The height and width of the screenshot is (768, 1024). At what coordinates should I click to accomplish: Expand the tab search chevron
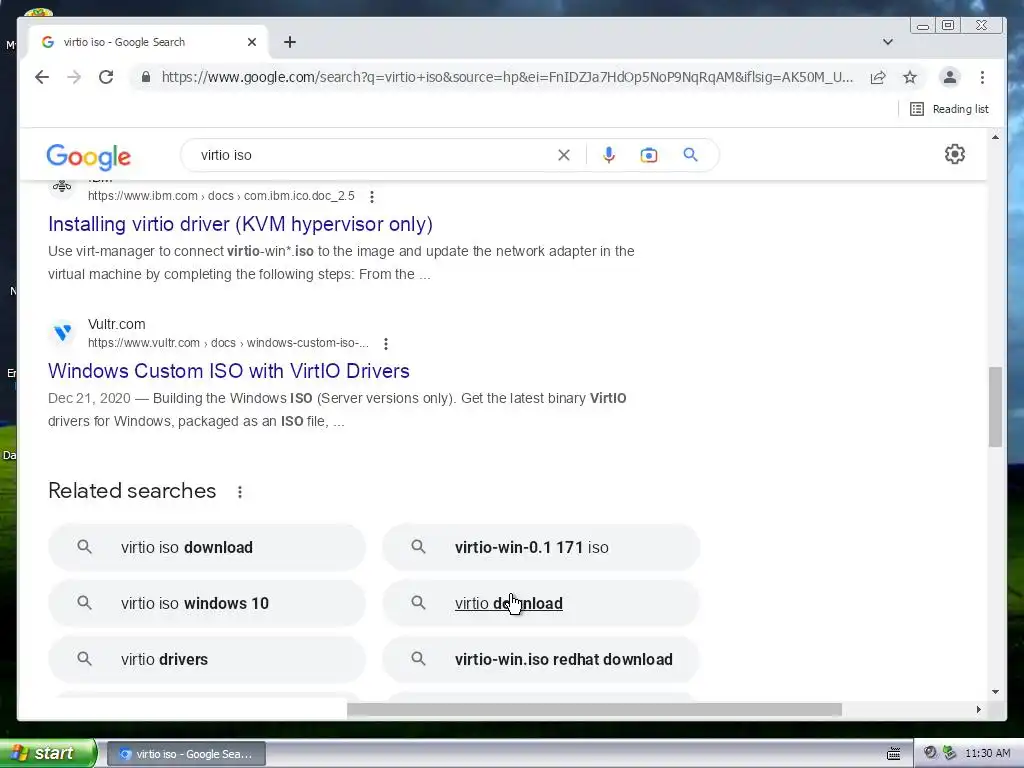coord(888,42)
